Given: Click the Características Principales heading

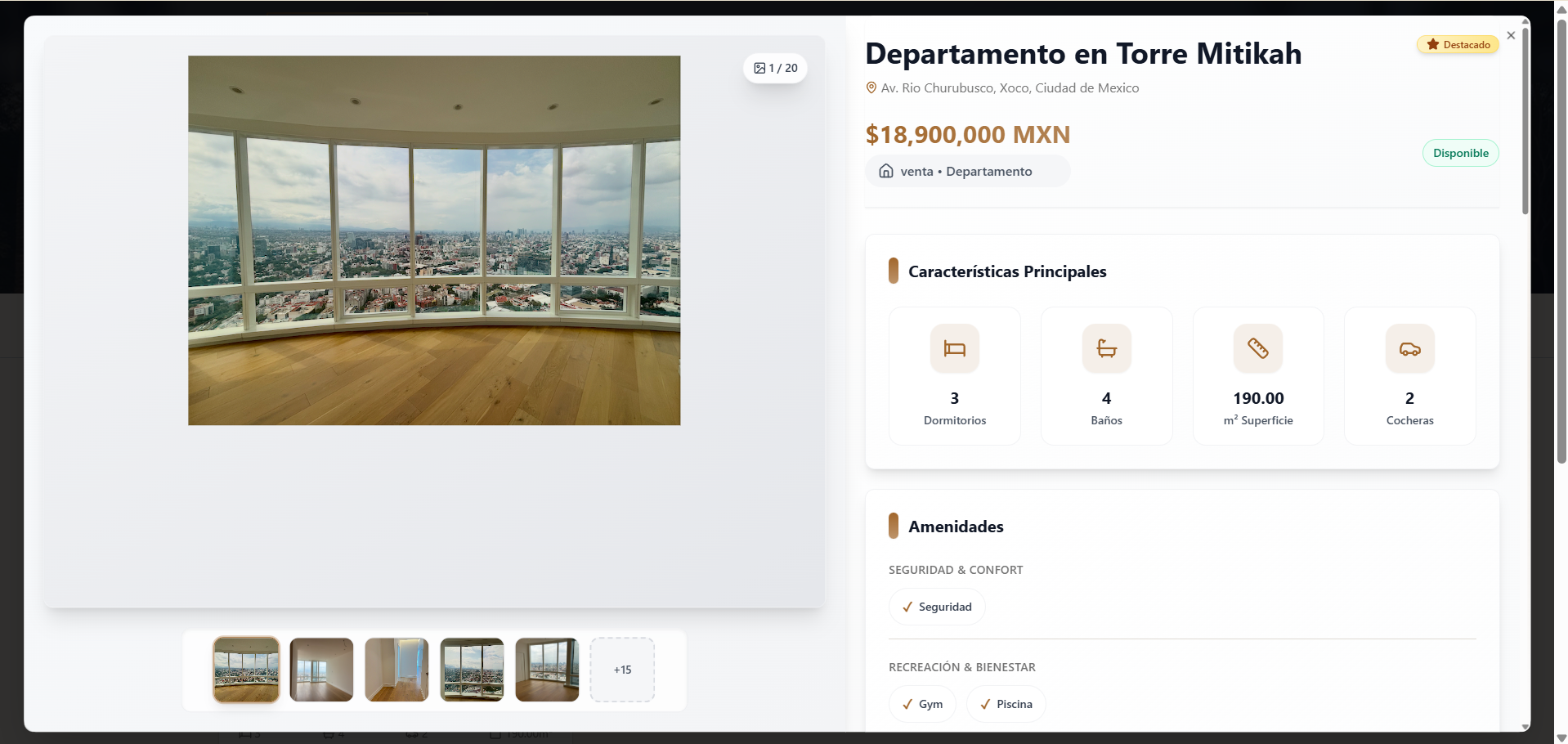Looking at the screenshot, I should 1007,271.
